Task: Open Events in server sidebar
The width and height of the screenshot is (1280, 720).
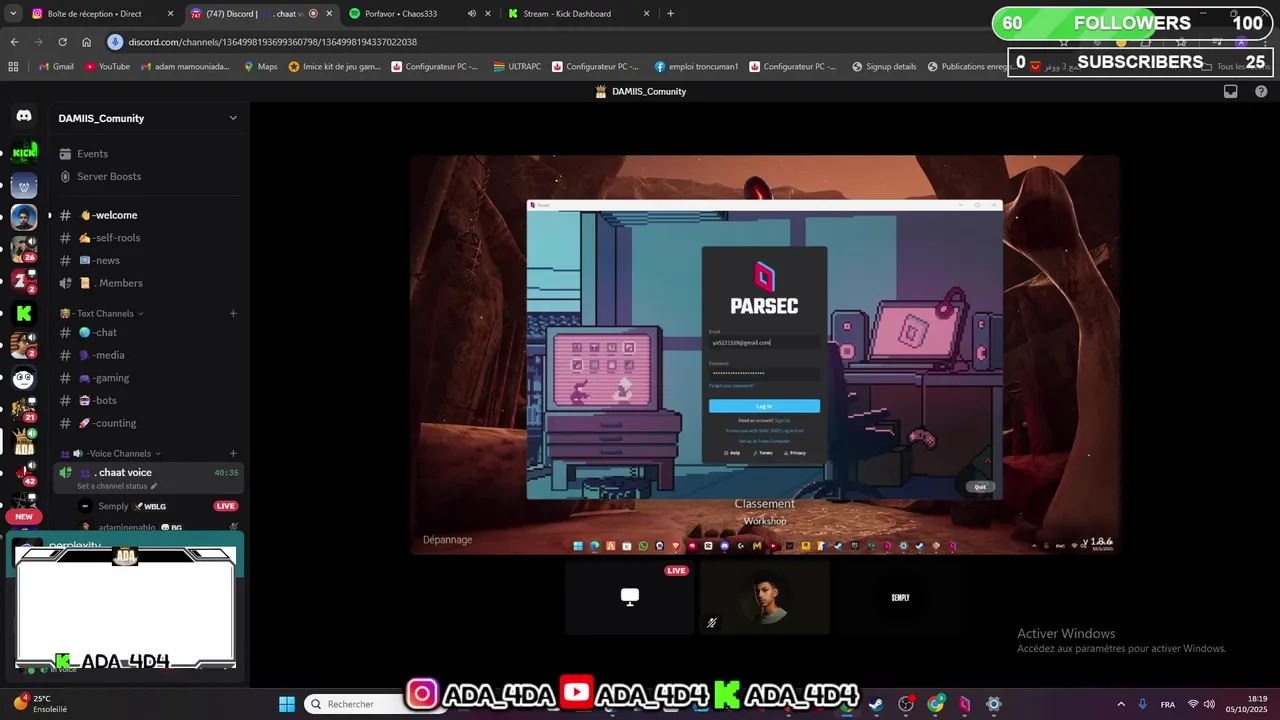Action: coord(148,154)
